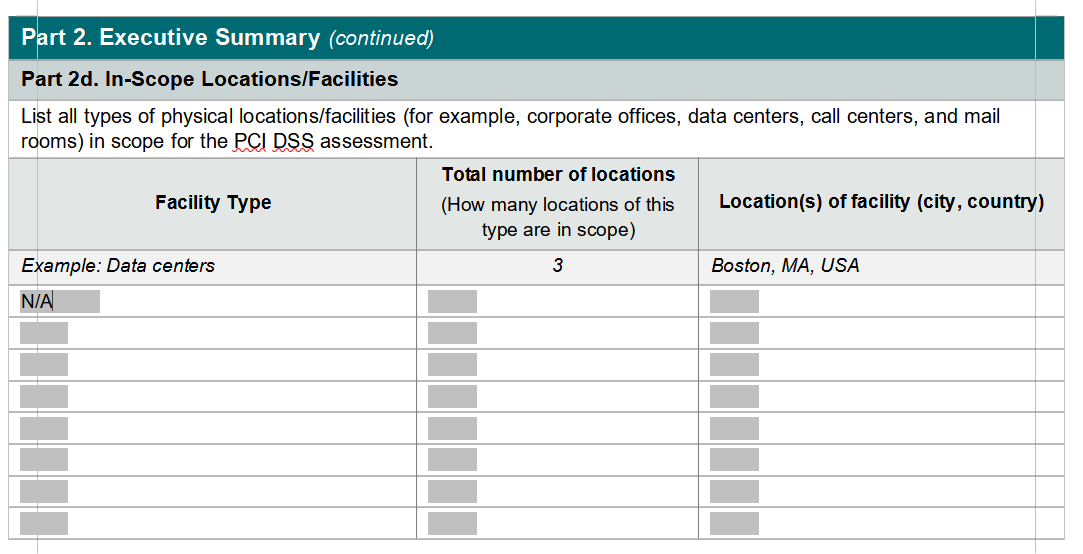The width and height of the screenshot is (1083, 554).
Task: Click the 'Part 2. Executive Summary' heading
Action: (x=170, y=38)
